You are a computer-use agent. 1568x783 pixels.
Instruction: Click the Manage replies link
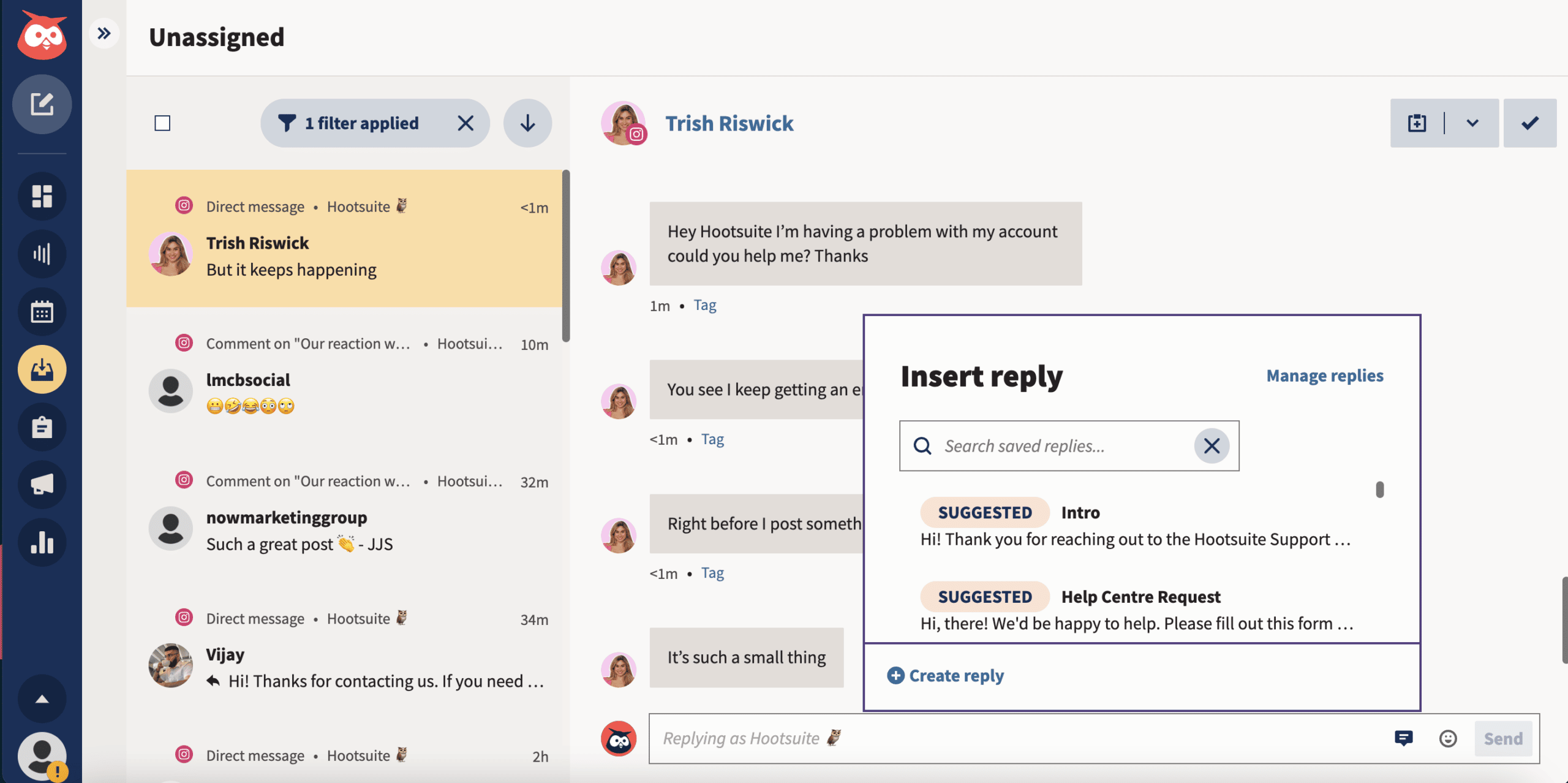tap(1324, 374)
